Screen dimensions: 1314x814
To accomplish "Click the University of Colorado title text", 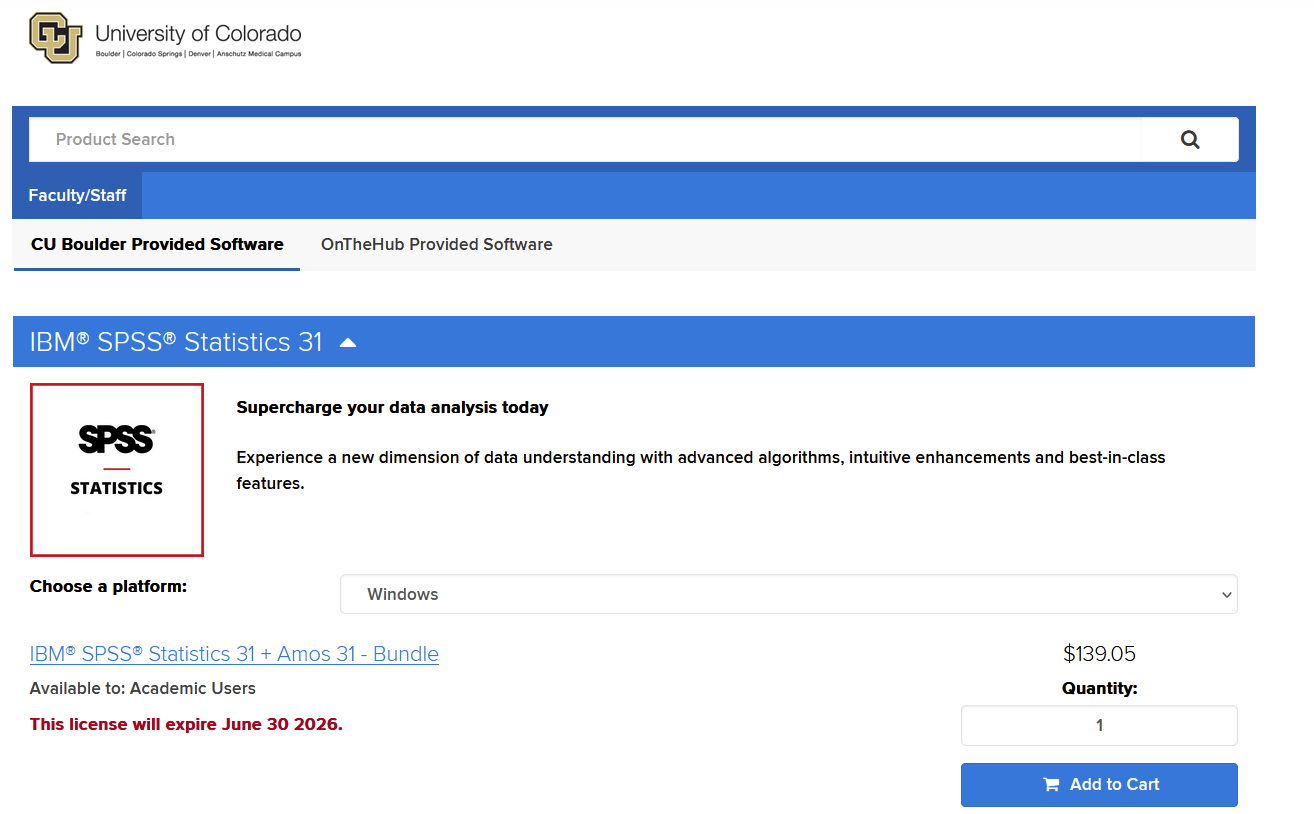I will point(198,34).
